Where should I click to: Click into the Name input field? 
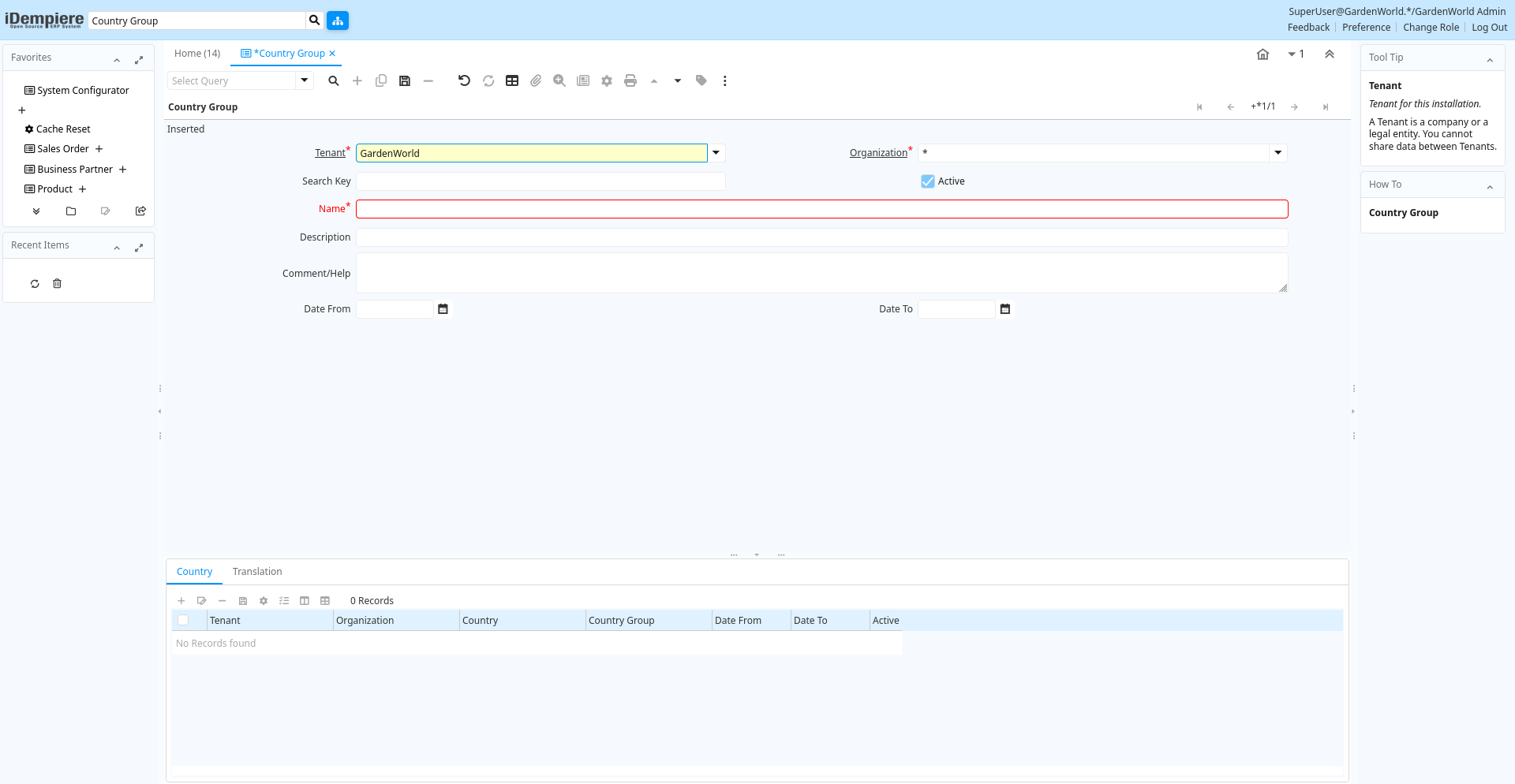[821, 209]
